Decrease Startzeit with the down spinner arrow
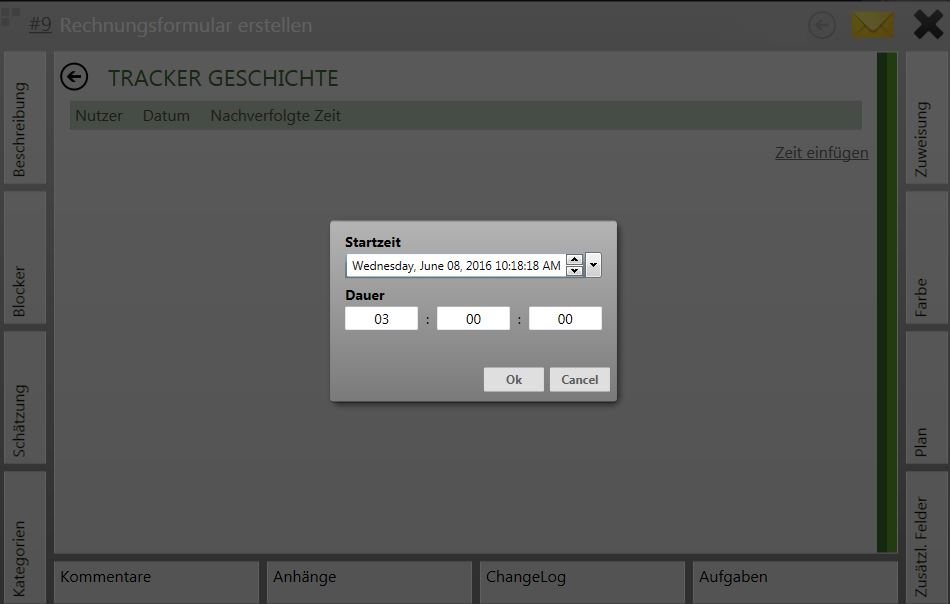The width and height of the screenshot is (950, 604). point(574,271)
